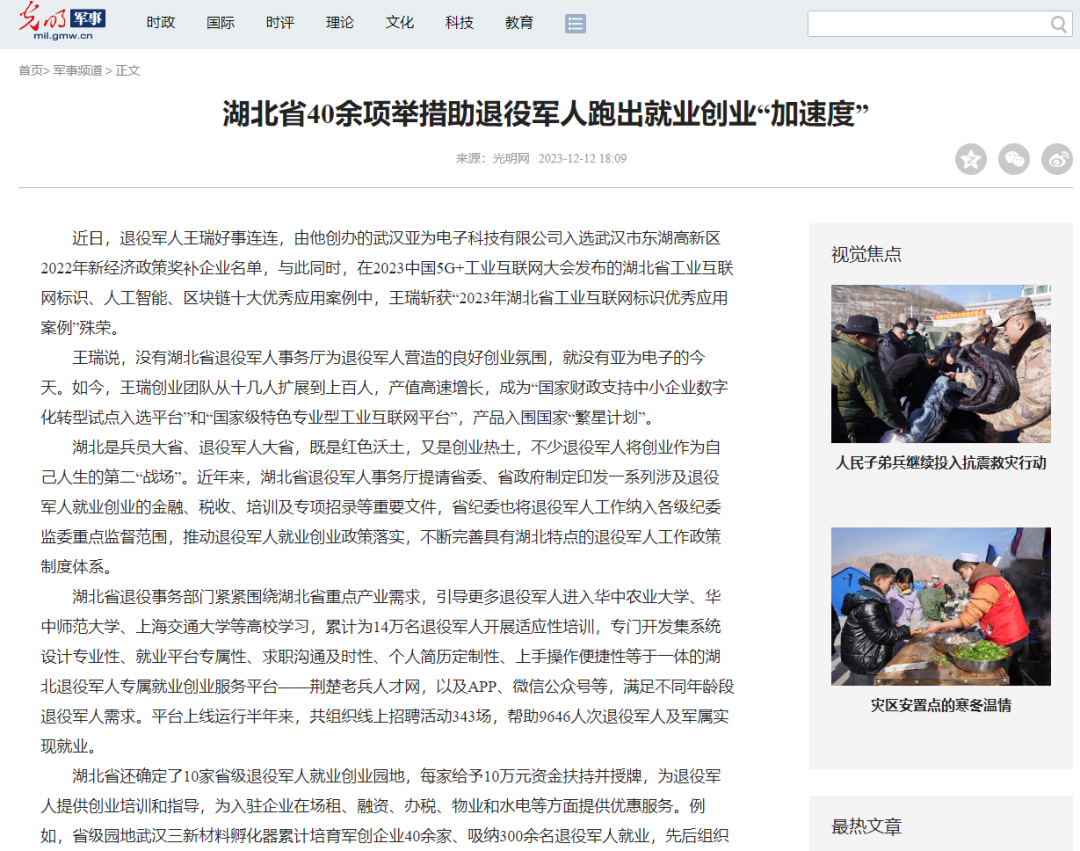
Task: Focus the search input box
Action: pyautogui.click(x=926, y=25)
